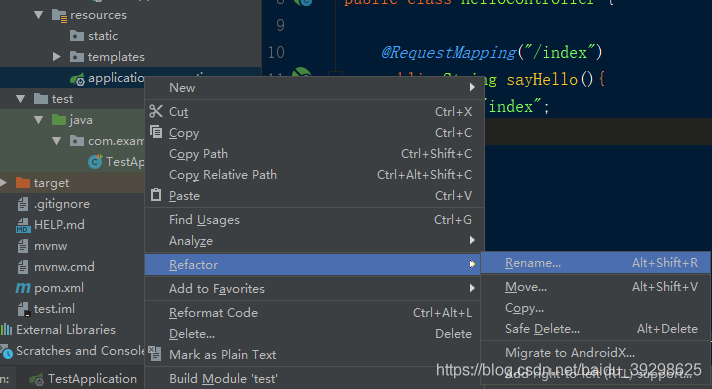
Task: Select Cut from the context menu
Action: (314, 112)
